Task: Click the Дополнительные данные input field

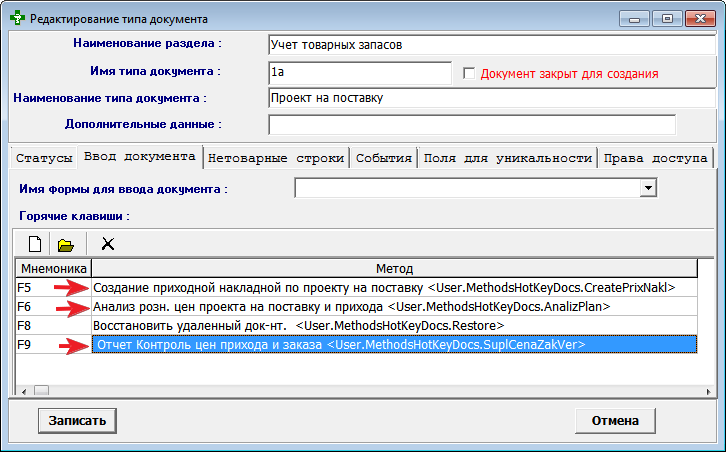Action: 472,125
